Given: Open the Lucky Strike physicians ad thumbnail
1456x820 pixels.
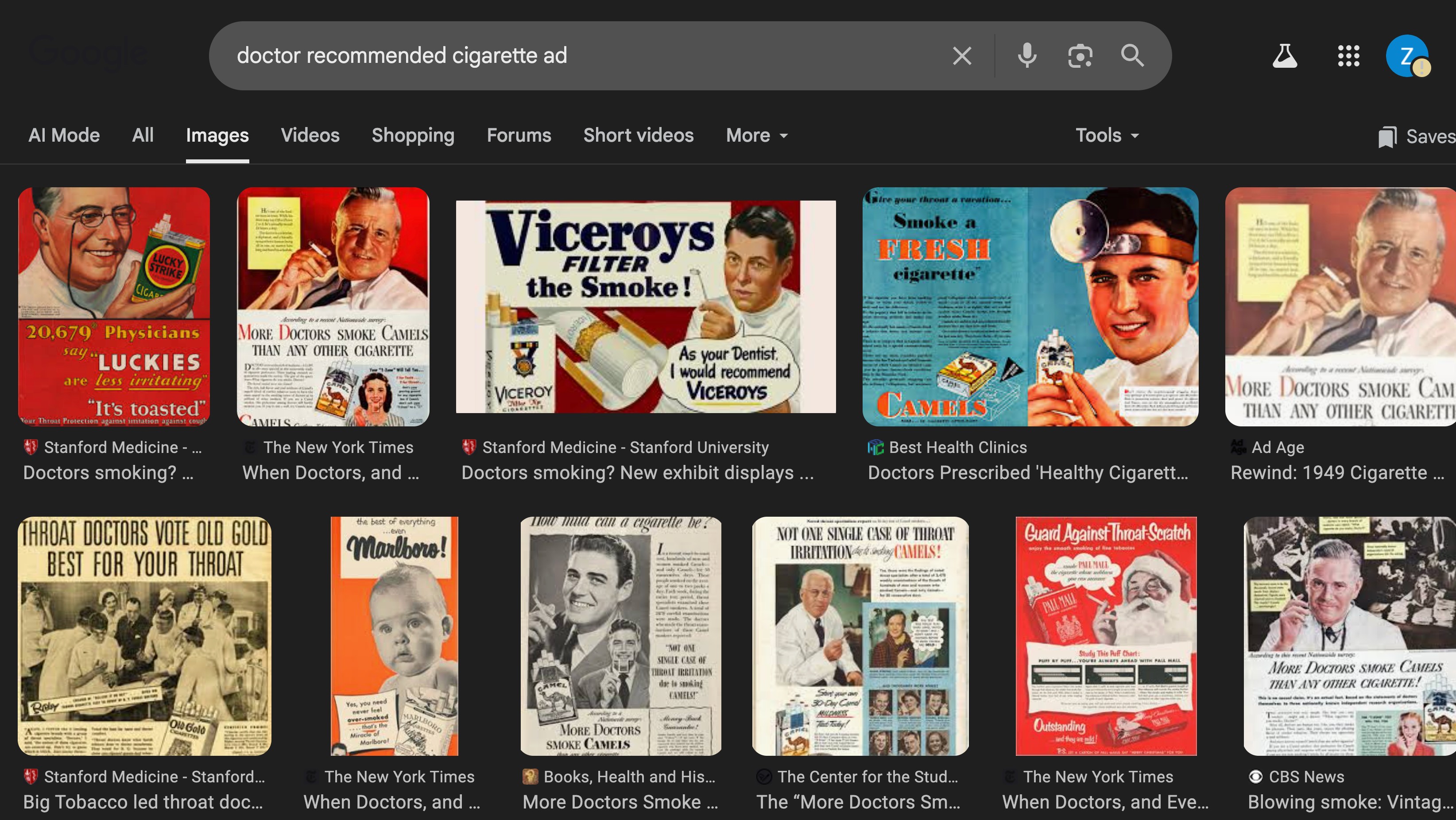Looking at the screenshot, I should pyautogui.click(x=114, y=306).
